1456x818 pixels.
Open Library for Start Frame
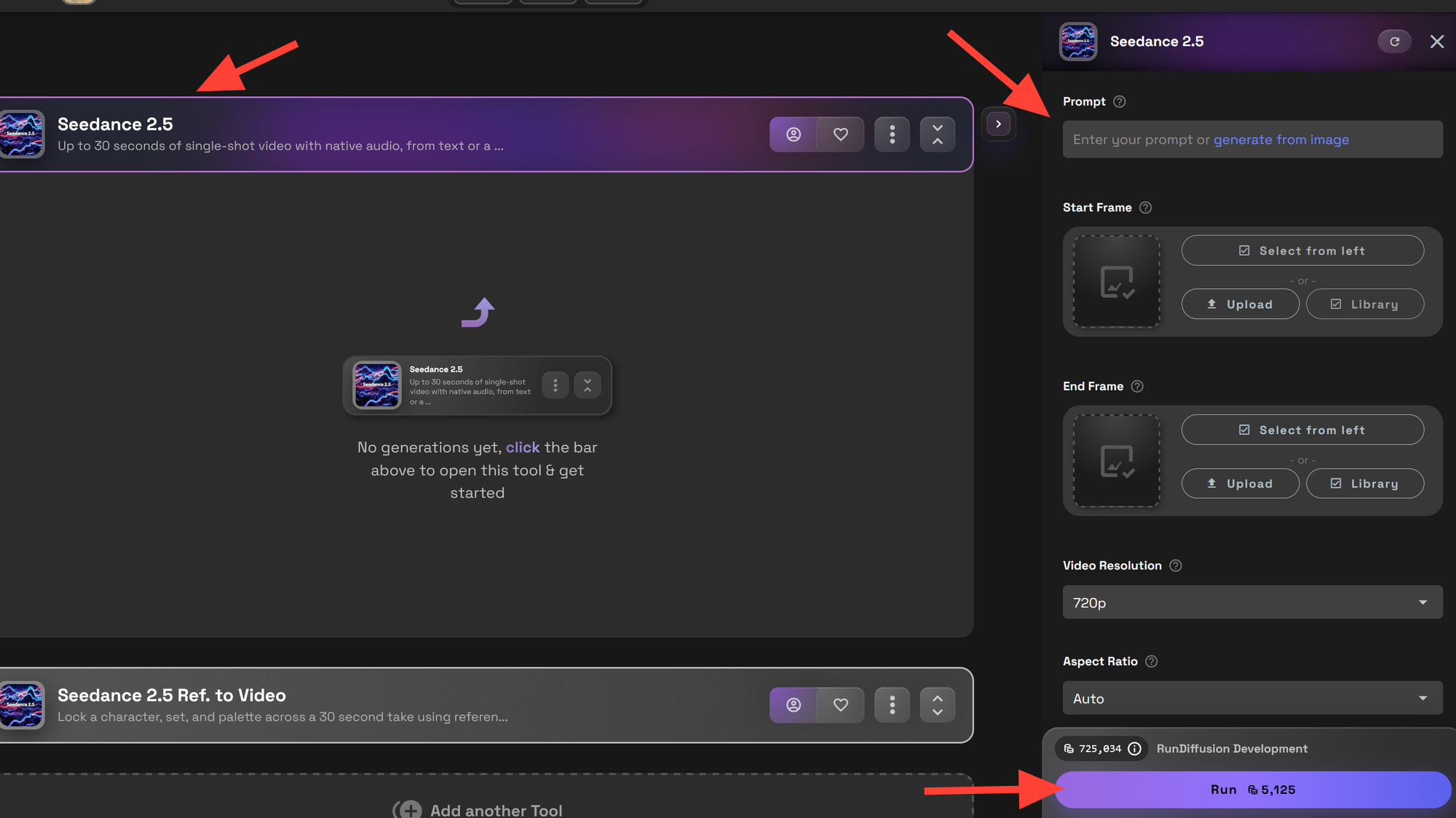[1364, 304]
